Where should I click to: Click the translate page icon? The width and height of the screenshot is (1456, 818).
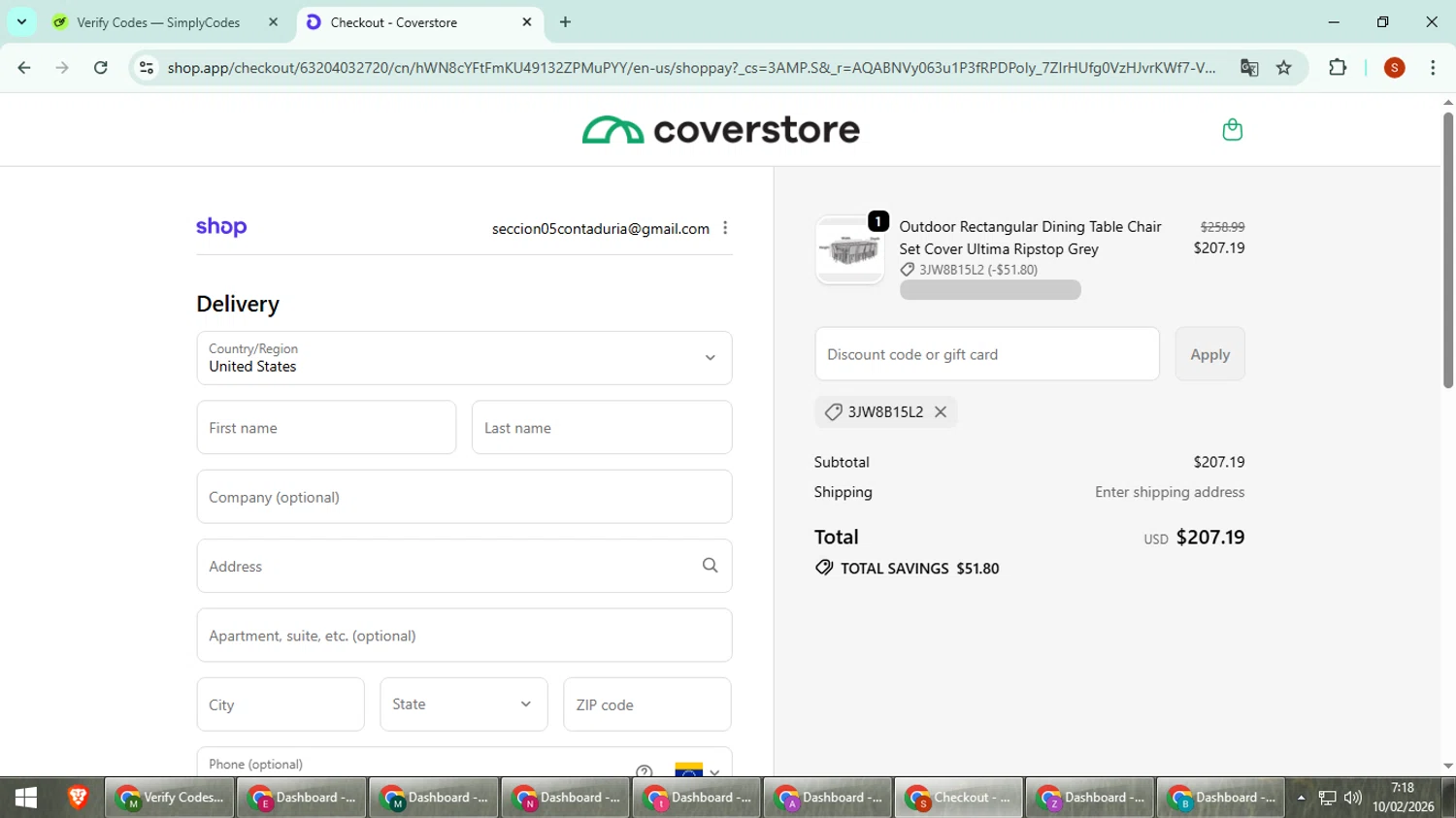[1249, 68]
